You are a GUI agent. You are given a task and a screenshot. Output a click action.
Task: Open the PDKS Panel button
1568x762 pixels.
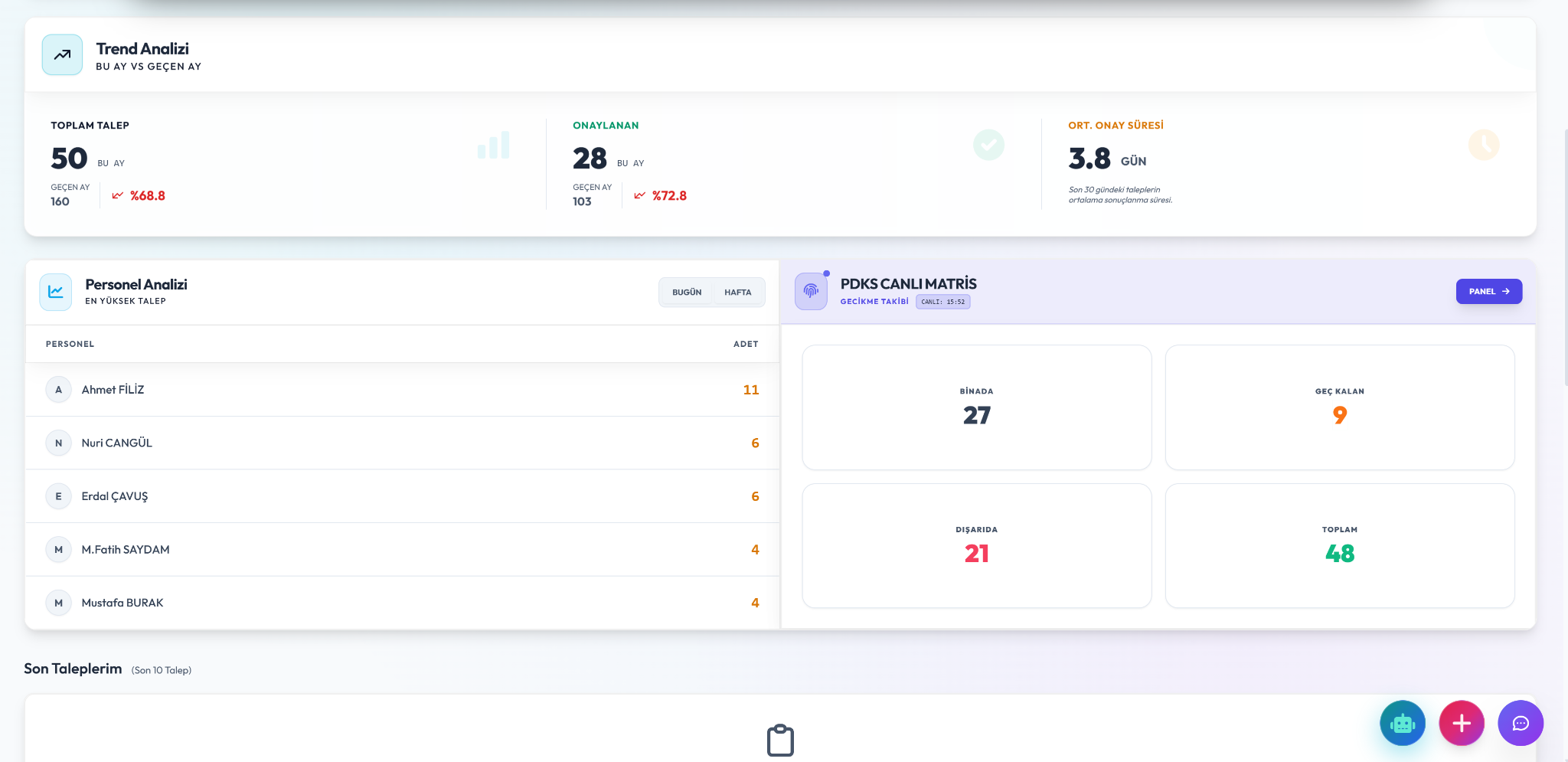pos(1489,291)
